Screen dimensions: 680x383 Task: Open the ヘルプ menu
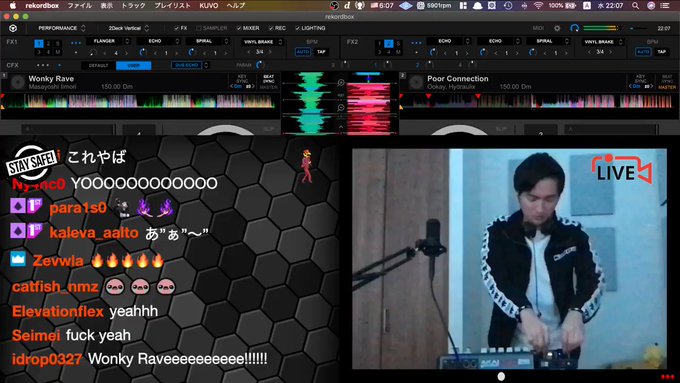235,6
